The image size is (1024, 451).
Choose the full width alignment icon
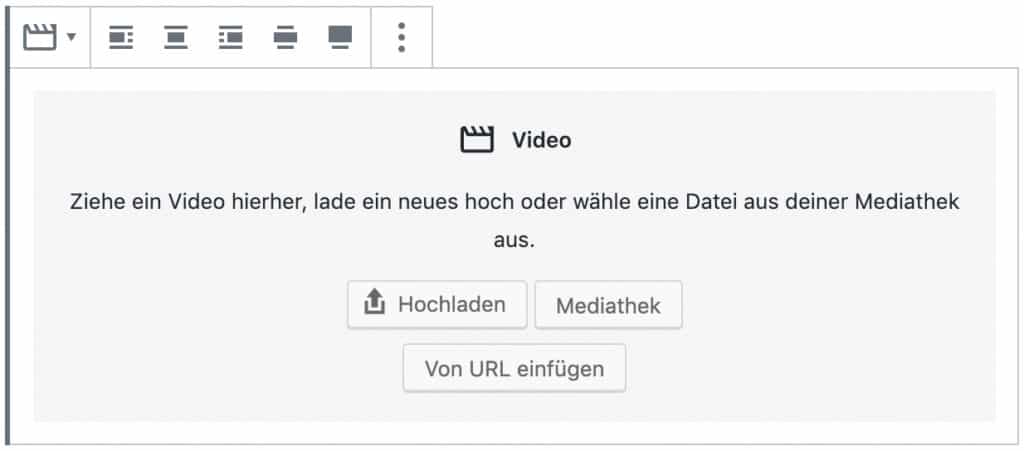[340, 37]
